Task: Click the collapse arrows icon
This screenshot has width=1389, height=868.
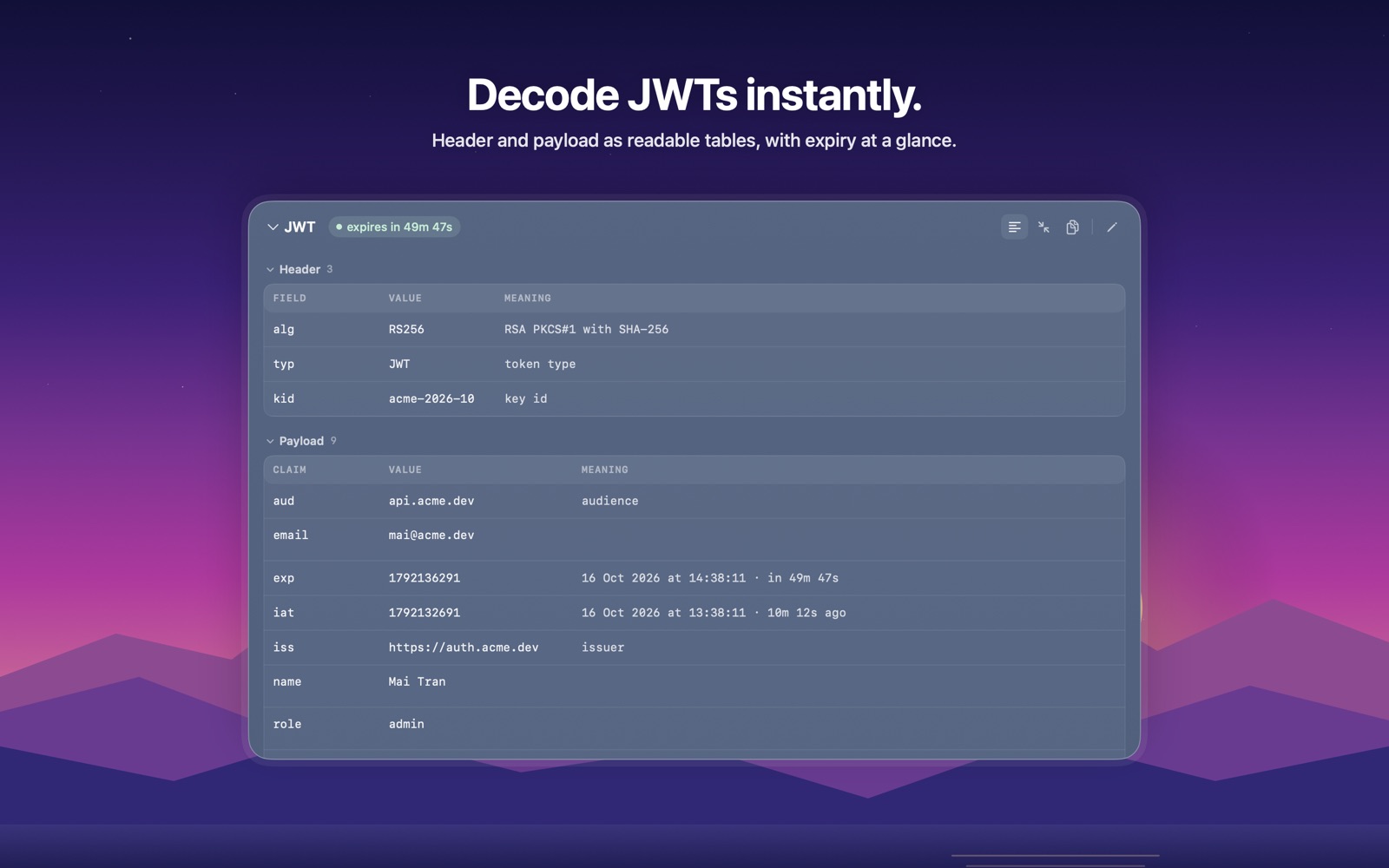Action: coord(1043,227)
